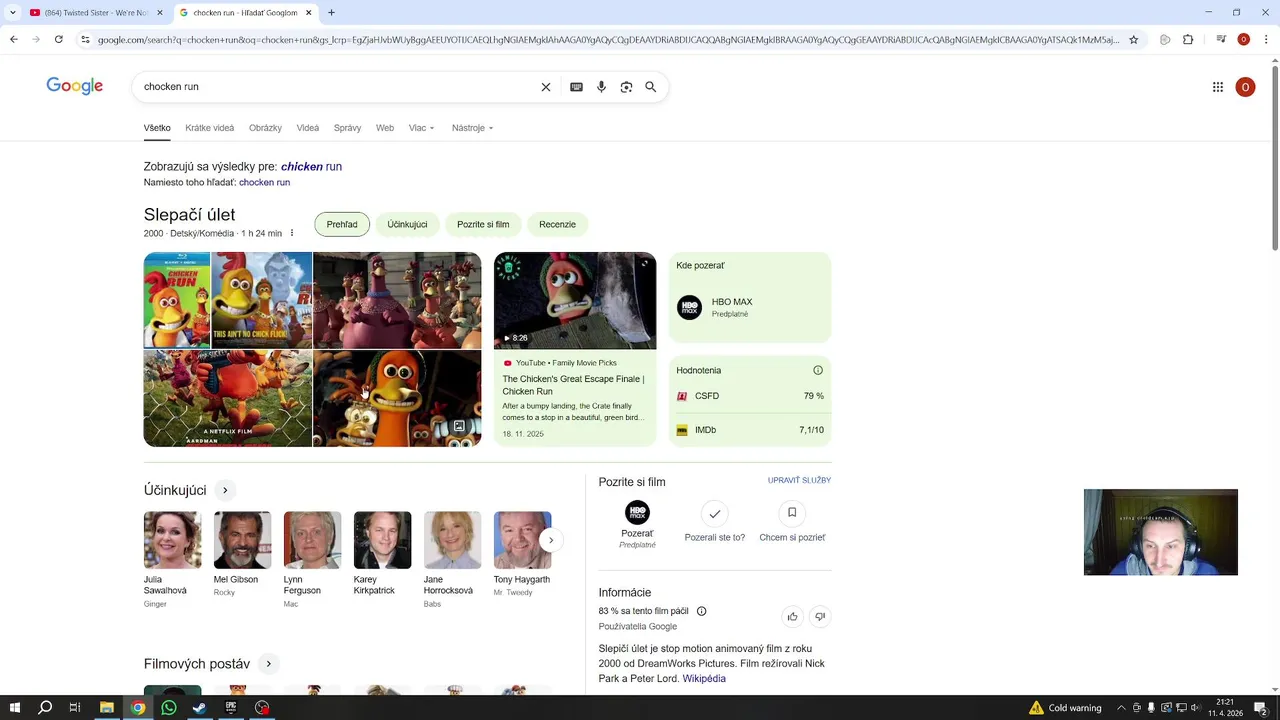
Task: Open the on-screen keyboard input tool
Action: pyautogui.click(x=576, y=87)
